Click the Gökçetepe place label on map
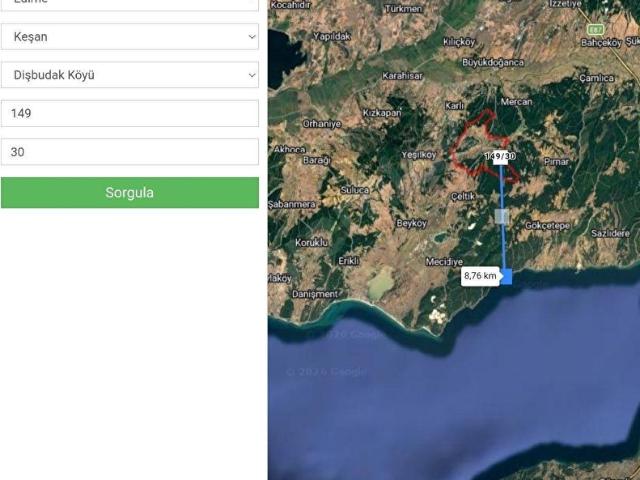The height and width of the screenshot is (480, 640). tap(548, 226)
